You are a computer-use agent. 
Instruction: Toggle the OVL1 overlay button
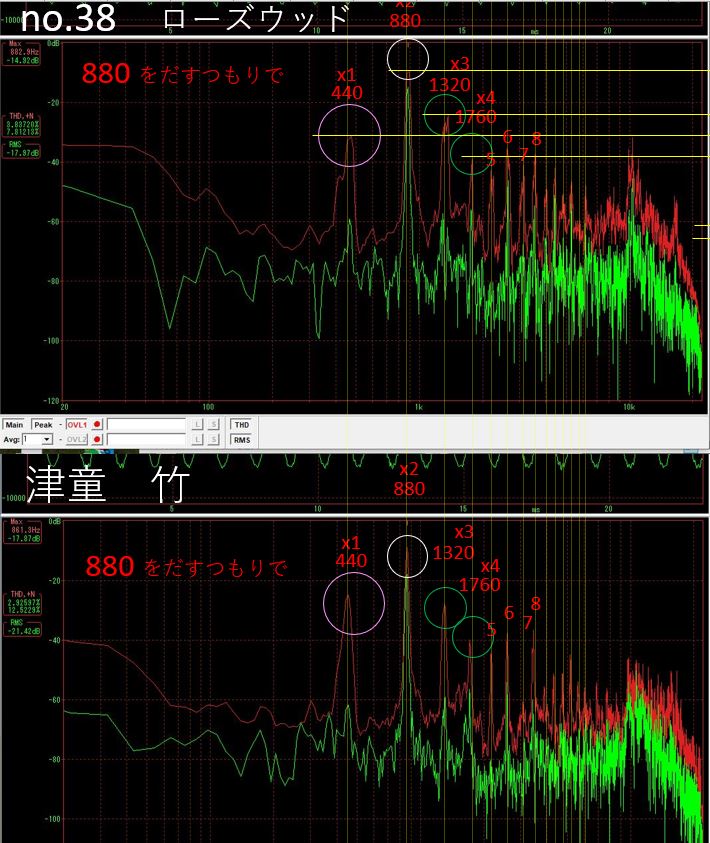[x=76, y=424]
